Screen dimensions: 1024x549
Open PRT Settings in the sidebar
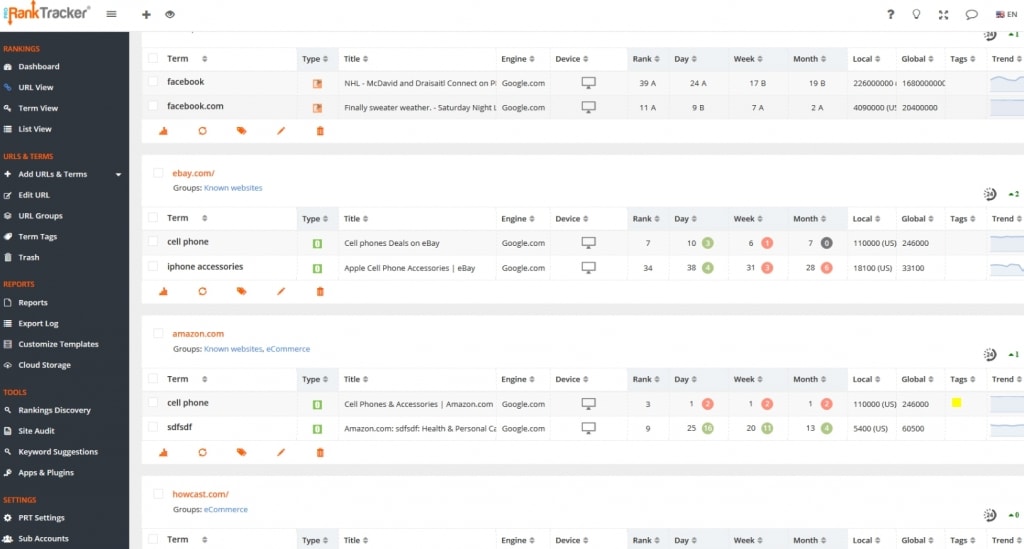point(41,518)
